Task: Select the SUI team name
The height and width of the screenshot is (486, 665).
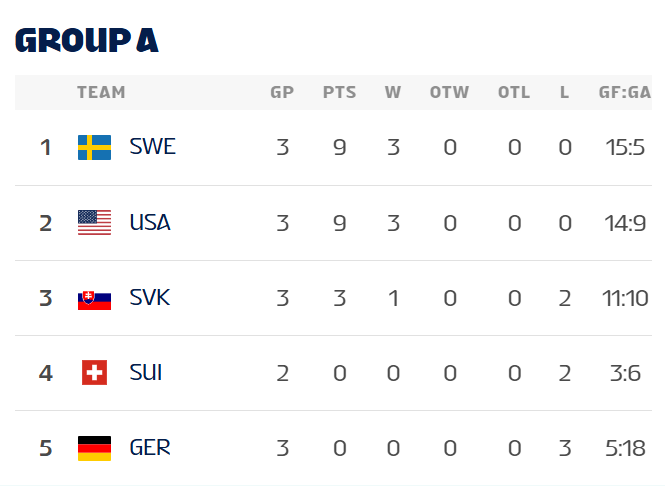Action: tap(146, 372)
